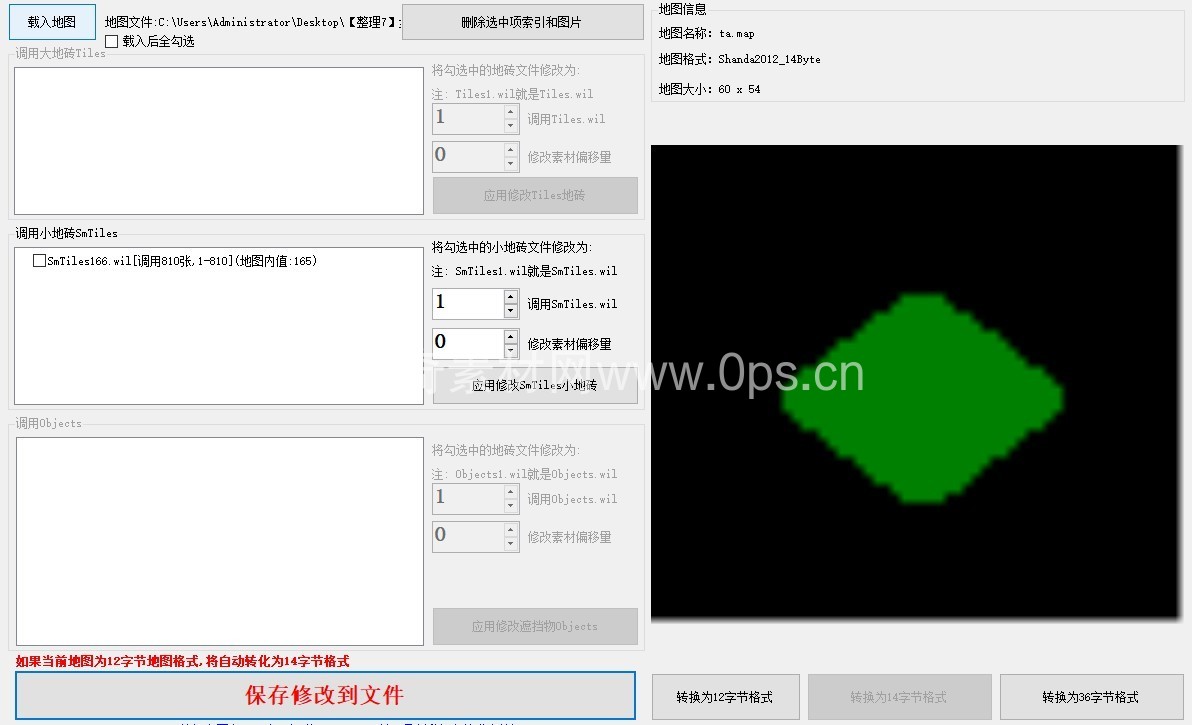Screen dimensions: 1192x725
Task: Decrease the 调用SmTiles.wil number with down arrow
Action: (x=511, y=311)
